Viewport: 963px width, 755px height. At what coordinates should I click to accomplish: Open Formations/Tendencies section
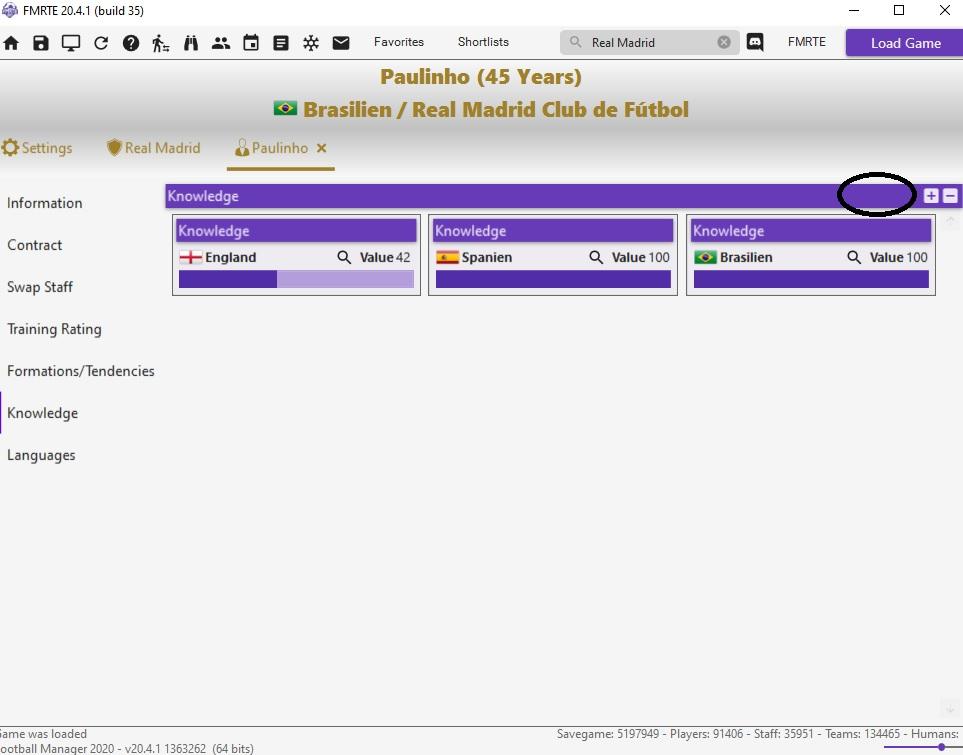point(80,371)
